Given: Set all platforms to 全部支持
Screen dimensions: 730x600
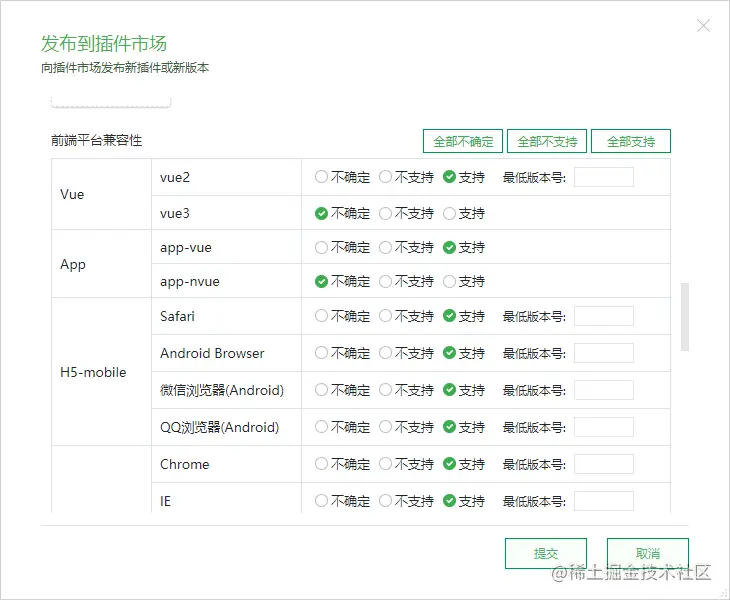Looking at the screenshot, I should pyautogui.click(x=631, y=141).
